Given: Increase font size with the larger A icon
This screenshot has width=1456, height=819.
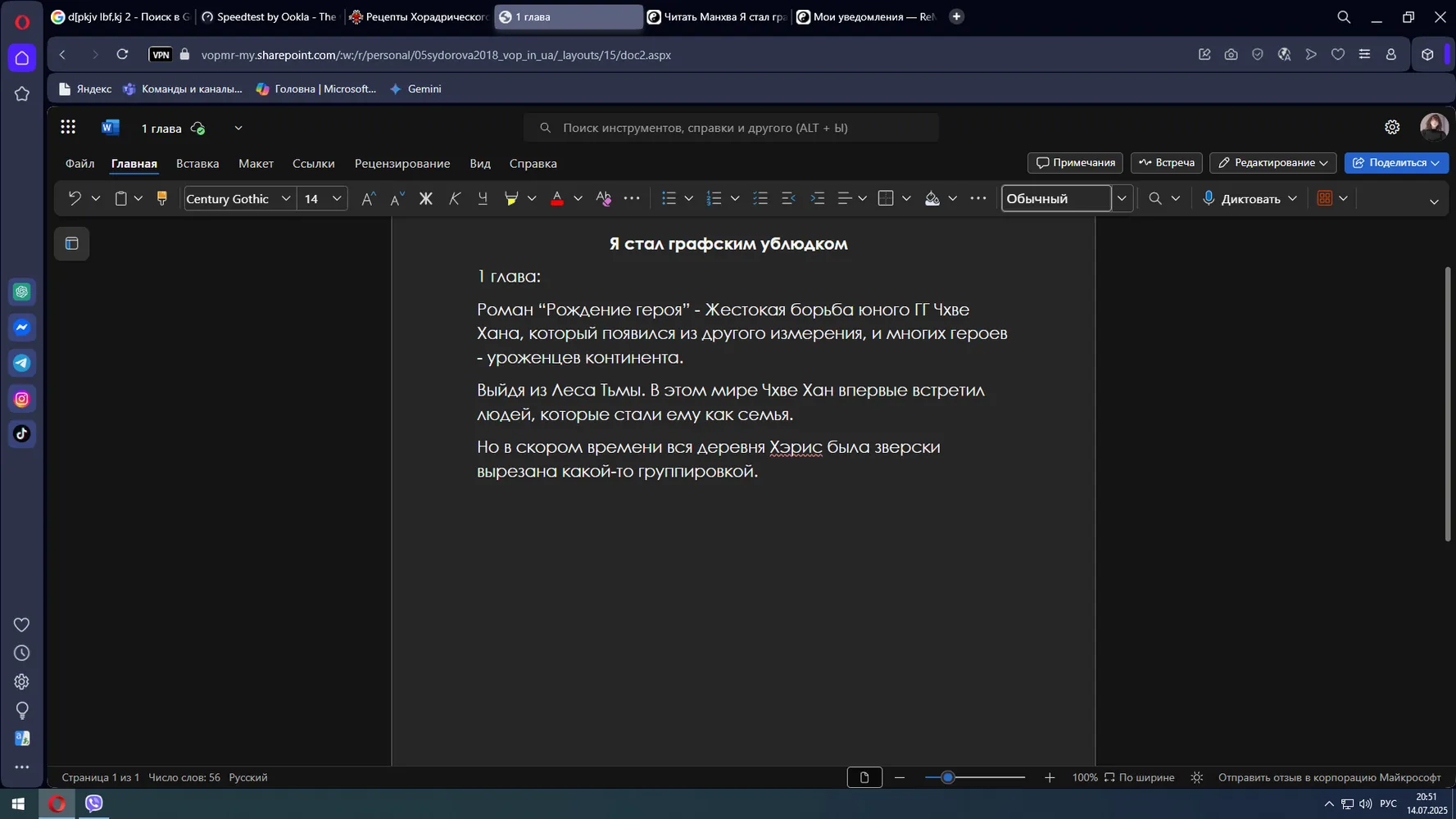Looking at the screenshot, I should click(369, 198).
